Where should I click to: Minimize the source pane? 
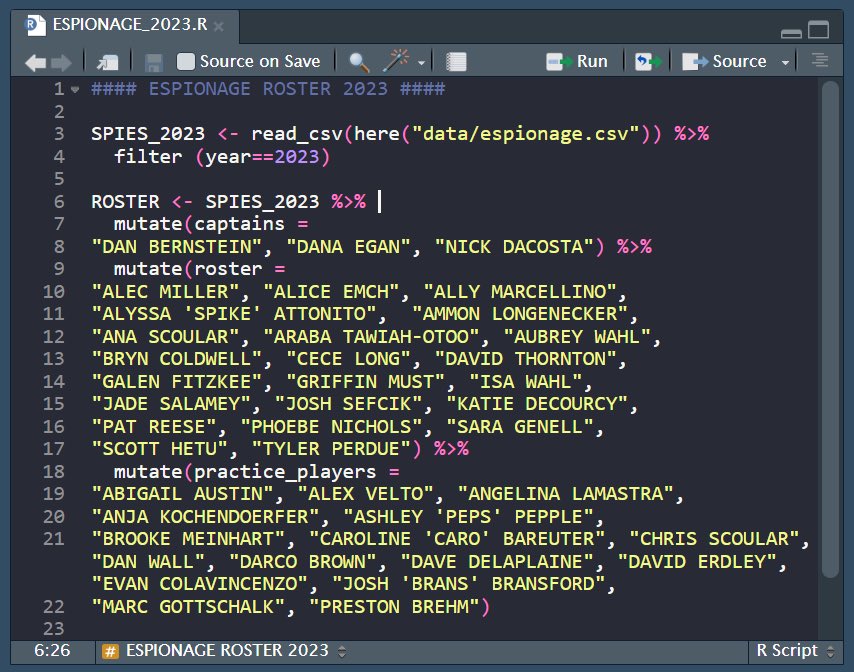[791, 33]
